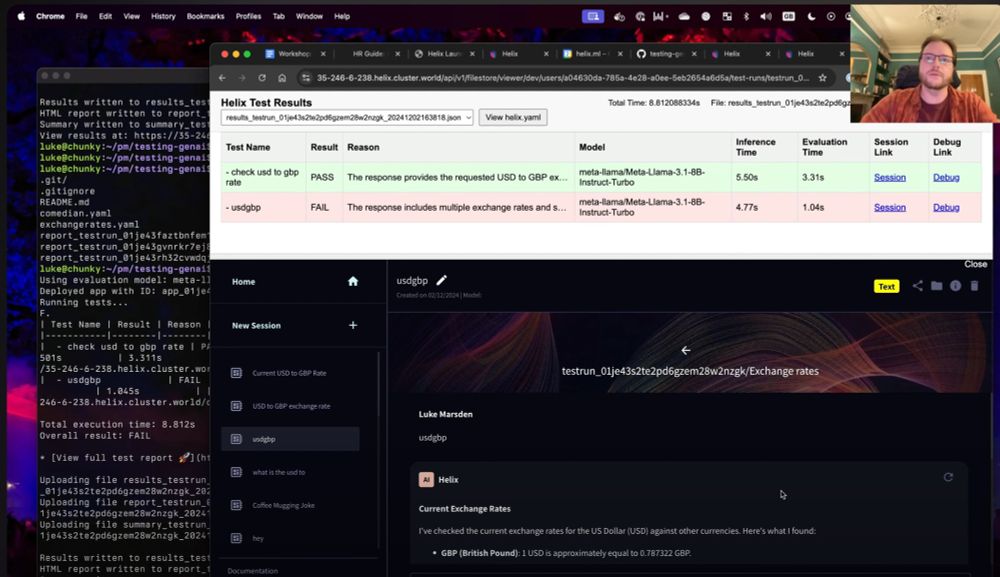Open the results JSON file dropdown
Image resolution: width=1000 pixels, height=577 pixels.
click(347, 117)
